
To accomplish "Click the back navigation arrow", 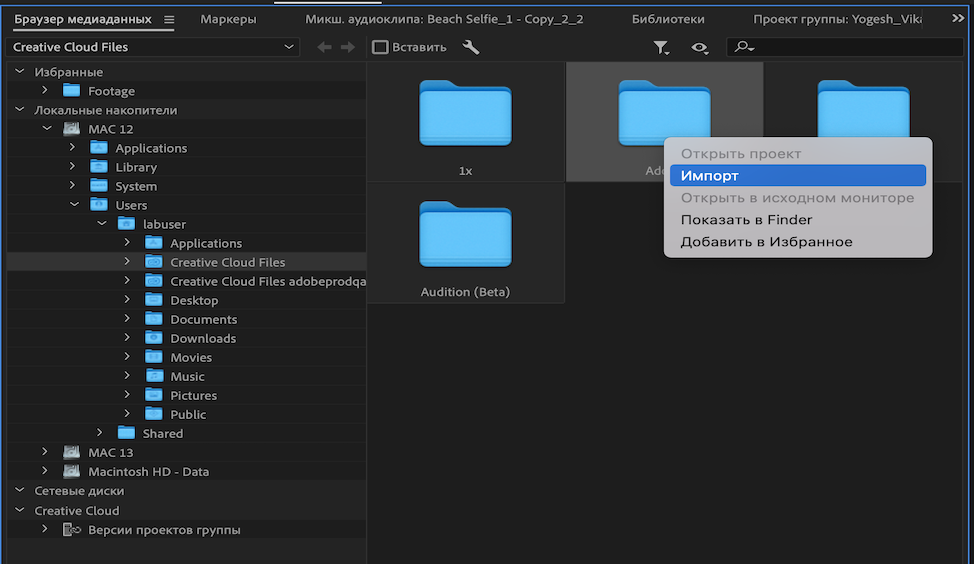I will pos(324,47).
